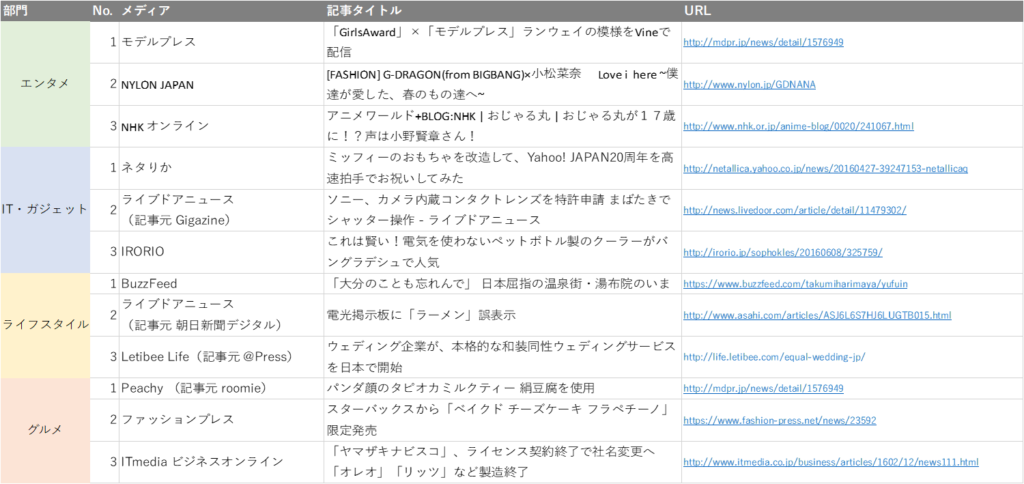Click the IRORIO media cell
The image size is (1024, 484).
click(x=221, y=252)
